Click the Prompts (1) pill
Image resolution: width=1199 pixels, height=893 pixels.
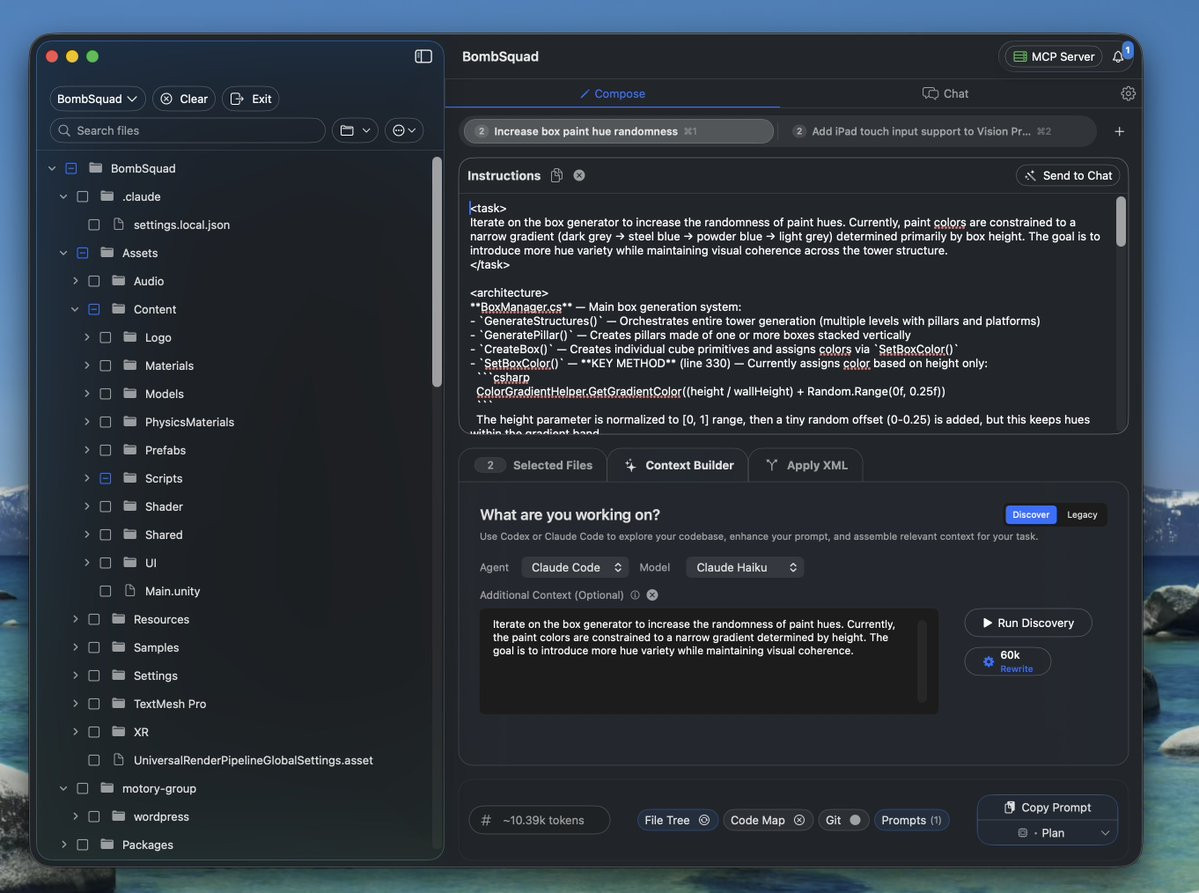pos(911,820)
